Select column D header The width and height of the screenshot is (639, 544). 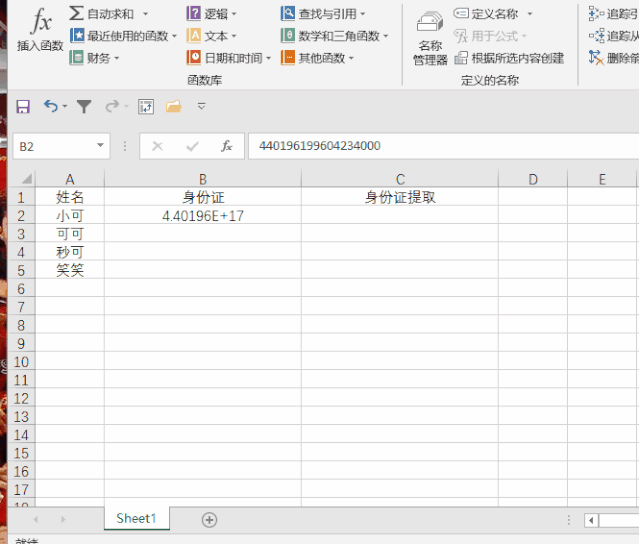click(533, 179)
